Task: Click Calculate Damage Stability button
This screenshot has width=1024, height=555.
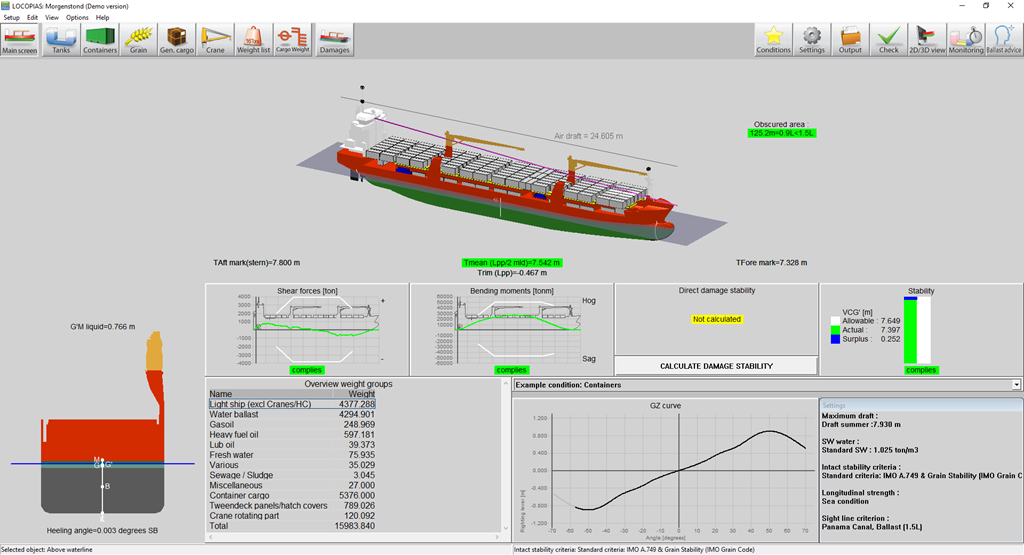Action: (715, 366)
